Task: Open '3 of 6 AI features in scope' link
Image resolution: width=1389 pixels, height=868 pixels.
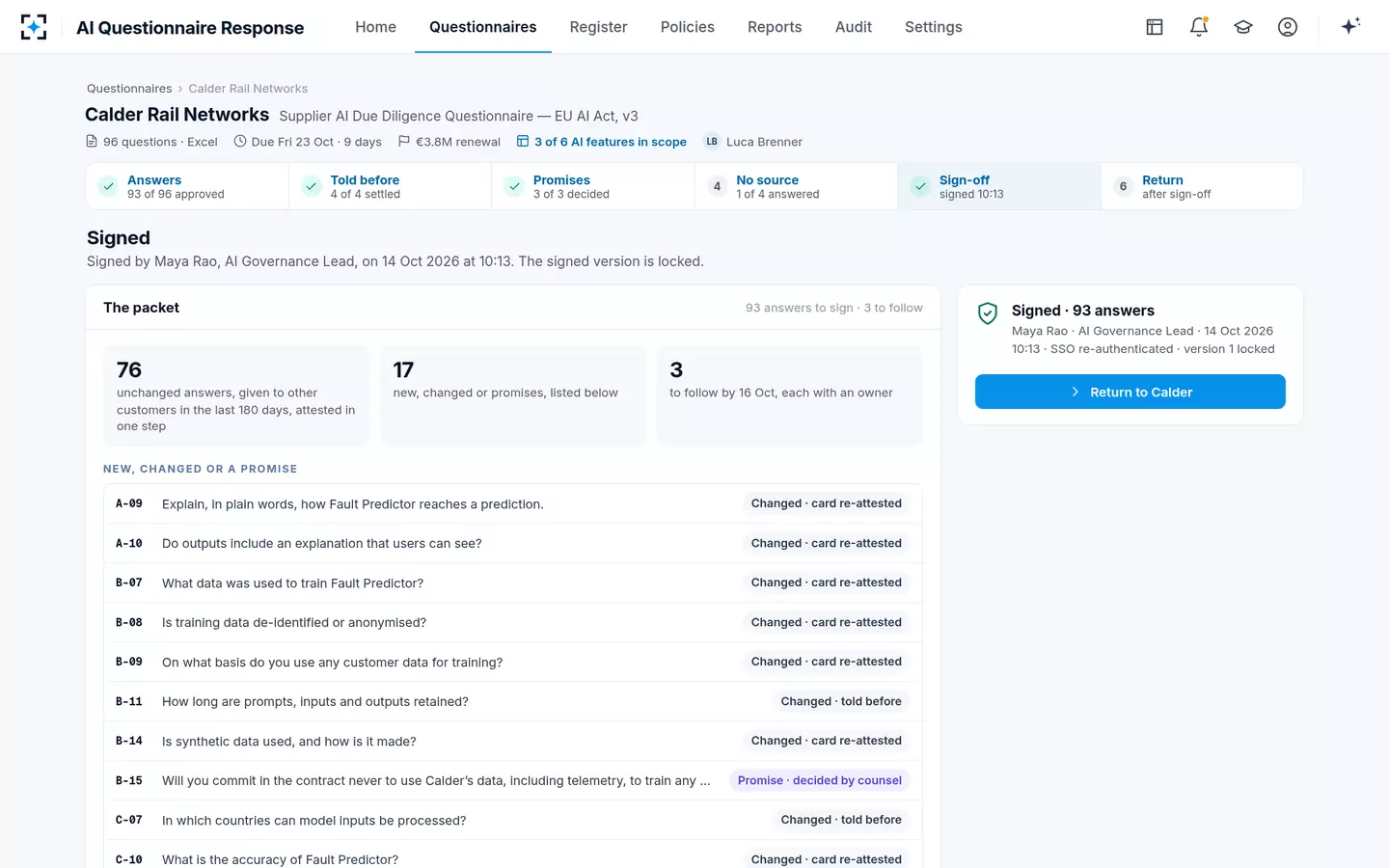Action: point(602,142)
